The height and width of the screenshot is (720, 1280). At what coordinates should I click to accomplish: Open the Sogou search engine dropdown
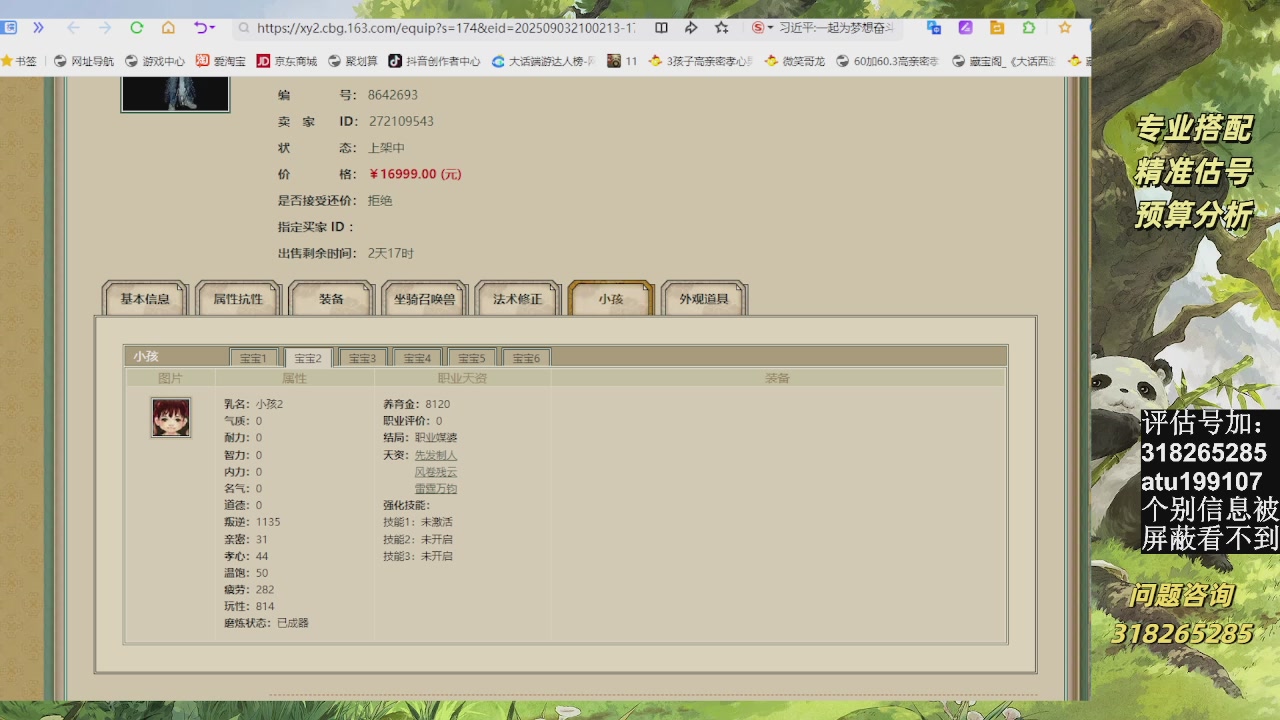(763, 28)
